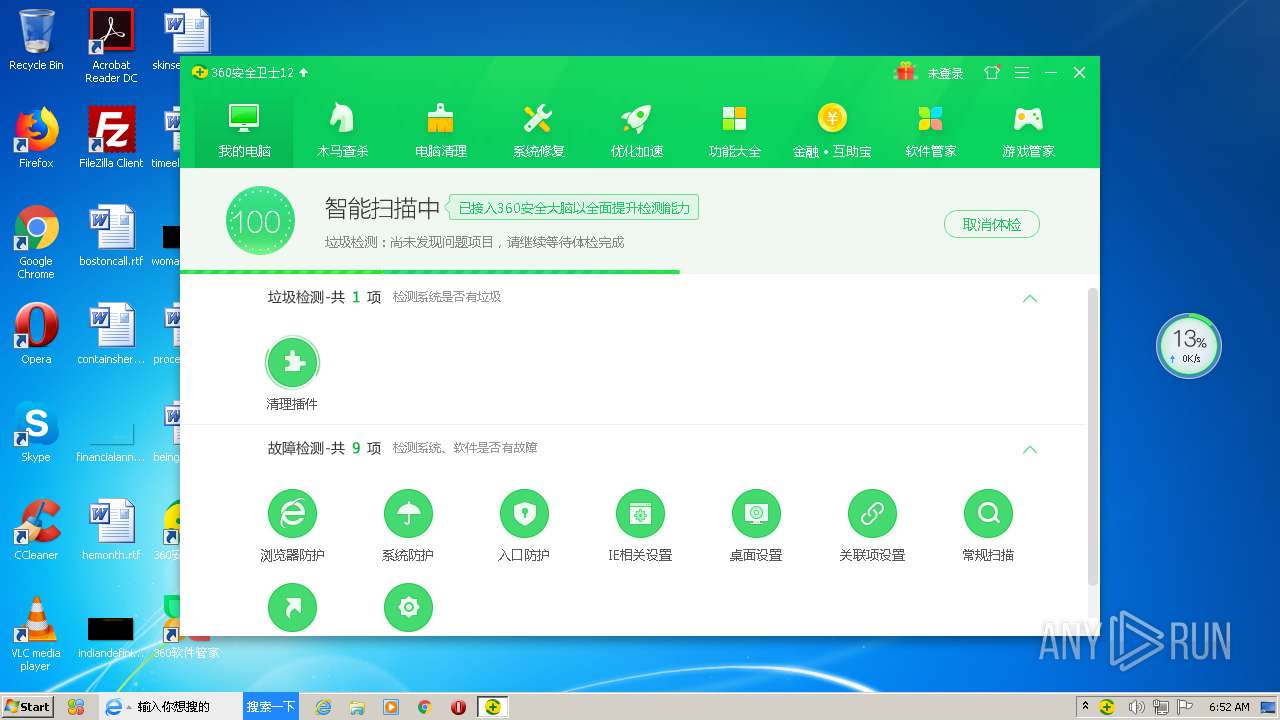The width and height of the screenshot is (1280, 720).
Task: Click the upgrade arrow beside 360安全卫士12
Action: (x=304, y=72)
